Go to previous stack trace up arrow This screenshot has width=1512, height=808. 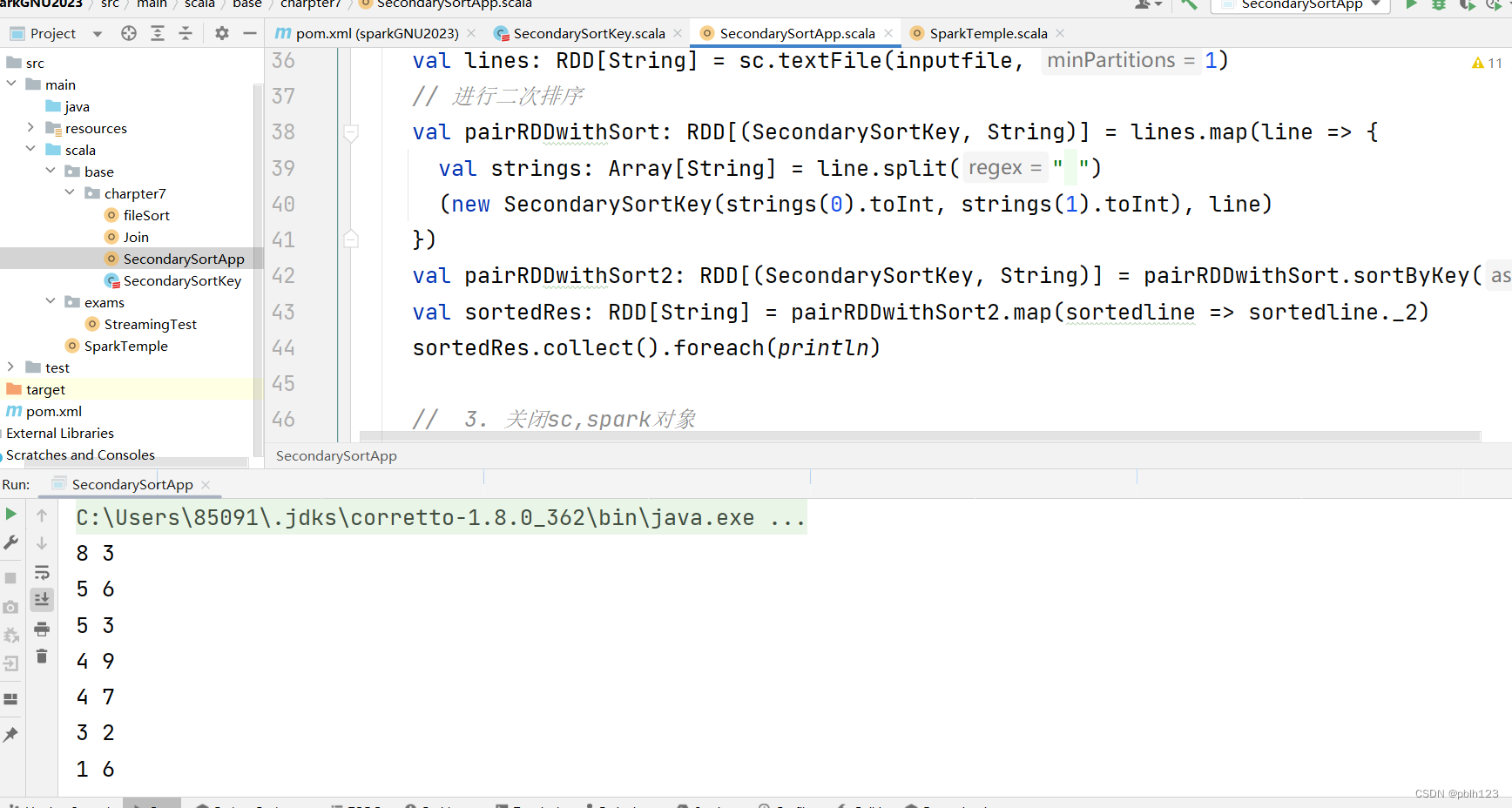pyautogui.click(x=42, y=515)
